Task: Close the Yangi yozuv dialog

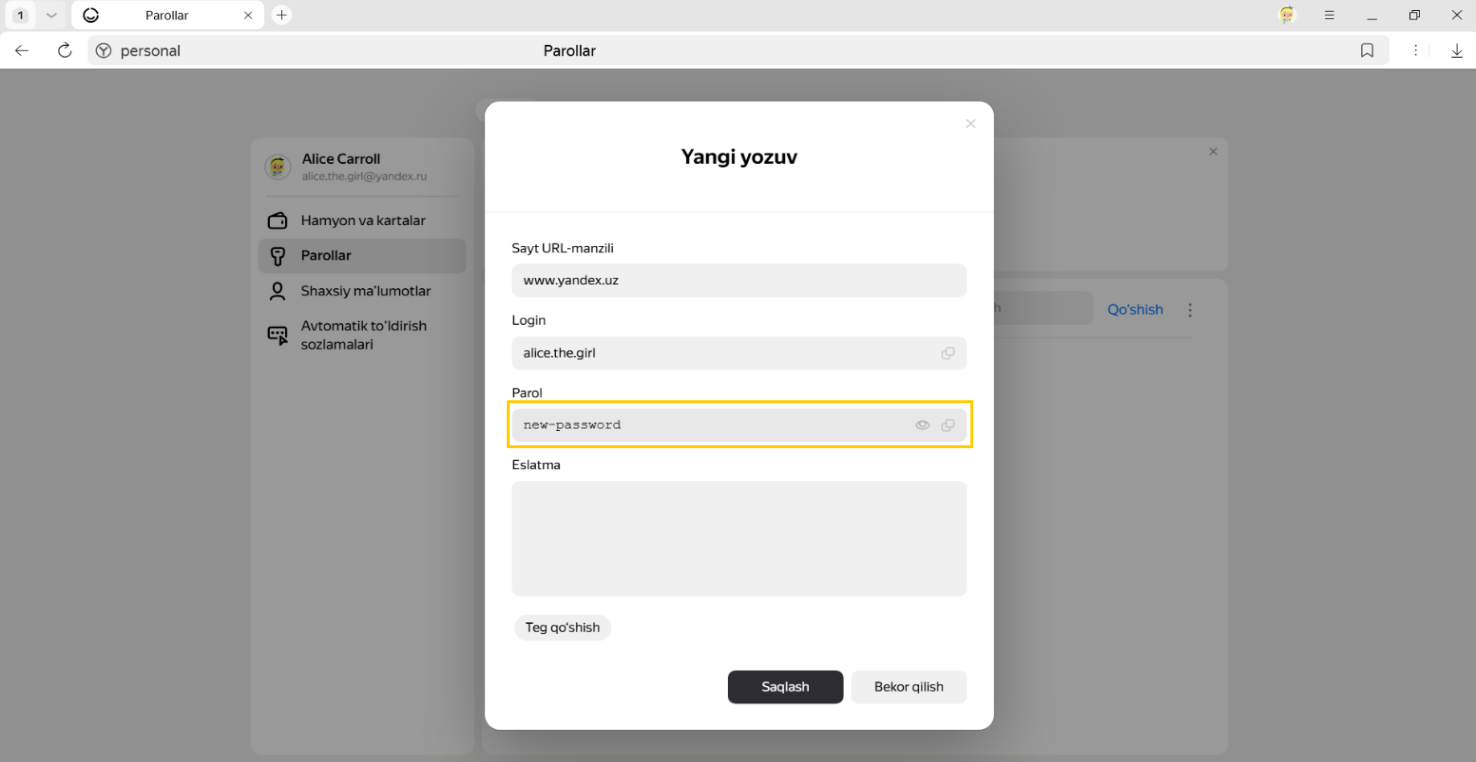Action: click(x=970, y=124)
